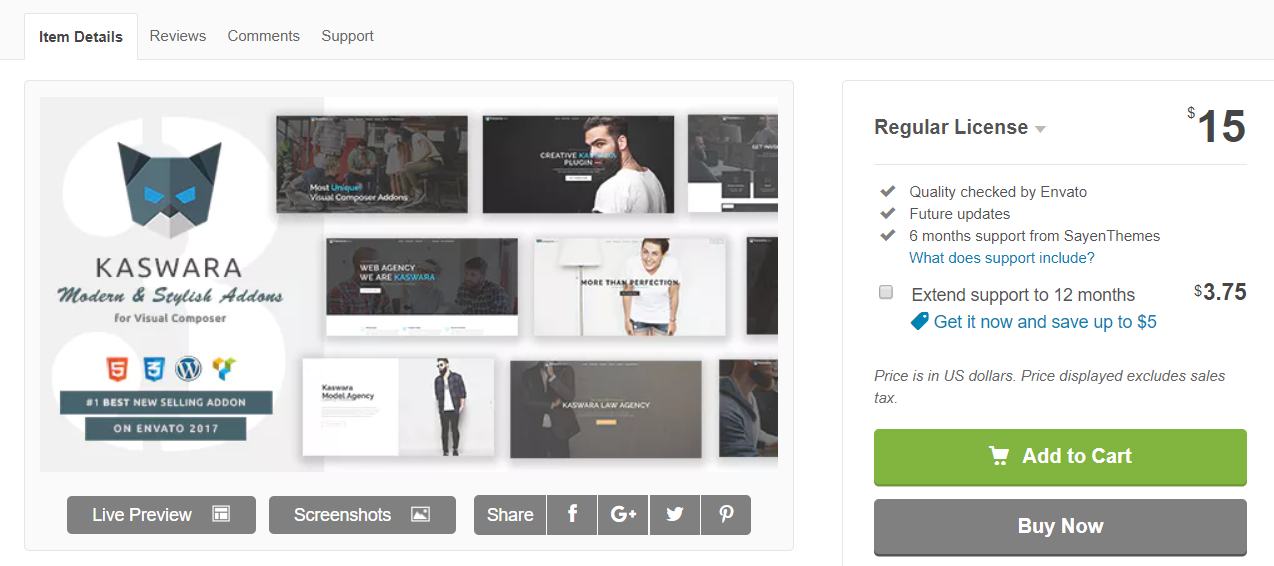Expand the Regular License dropdown arrow

1040,129
